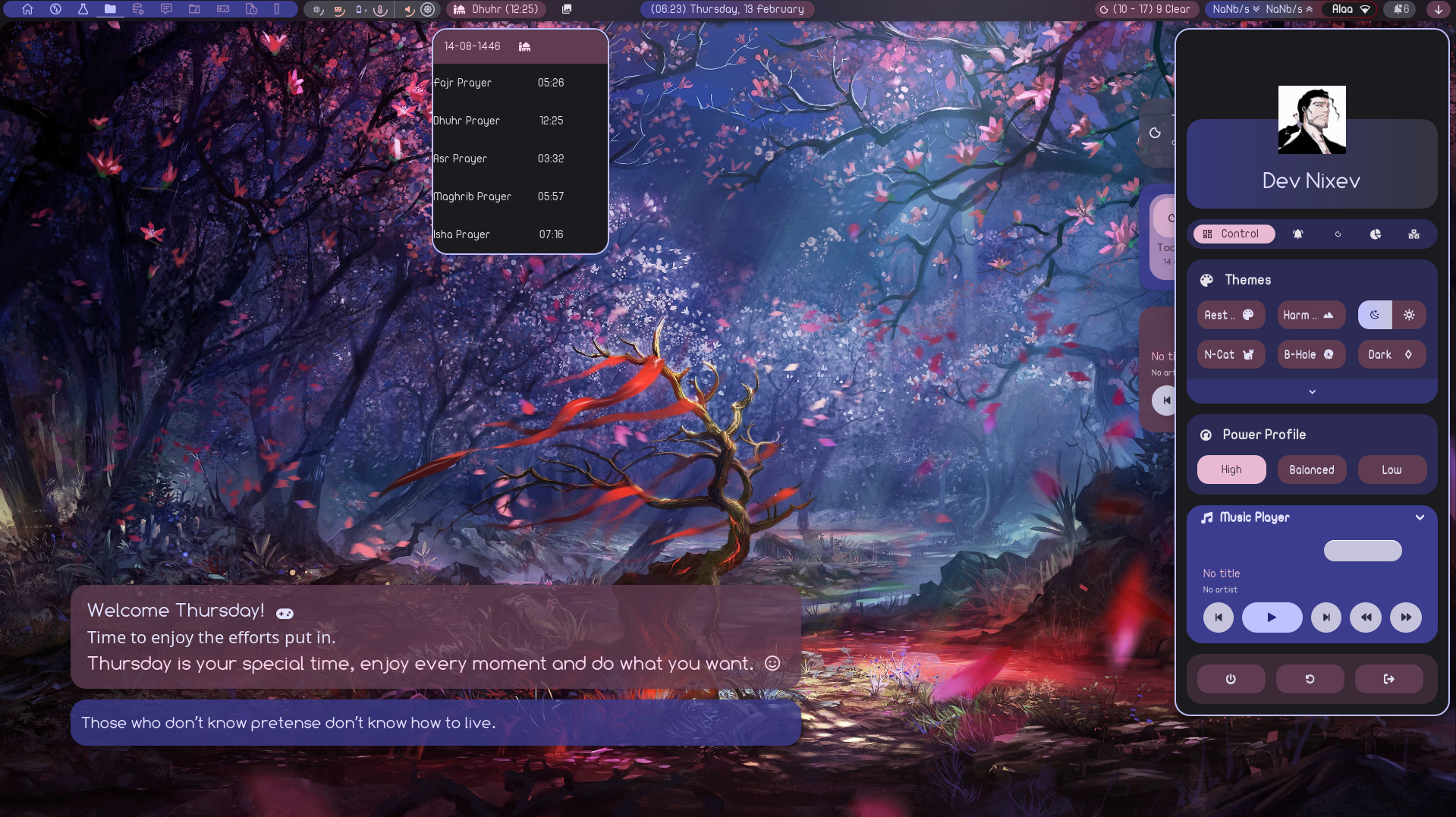The height and width of the screenshot is (817, 1456).
Task: Apply the N-Cat theme
Action: coord(1231,354)
